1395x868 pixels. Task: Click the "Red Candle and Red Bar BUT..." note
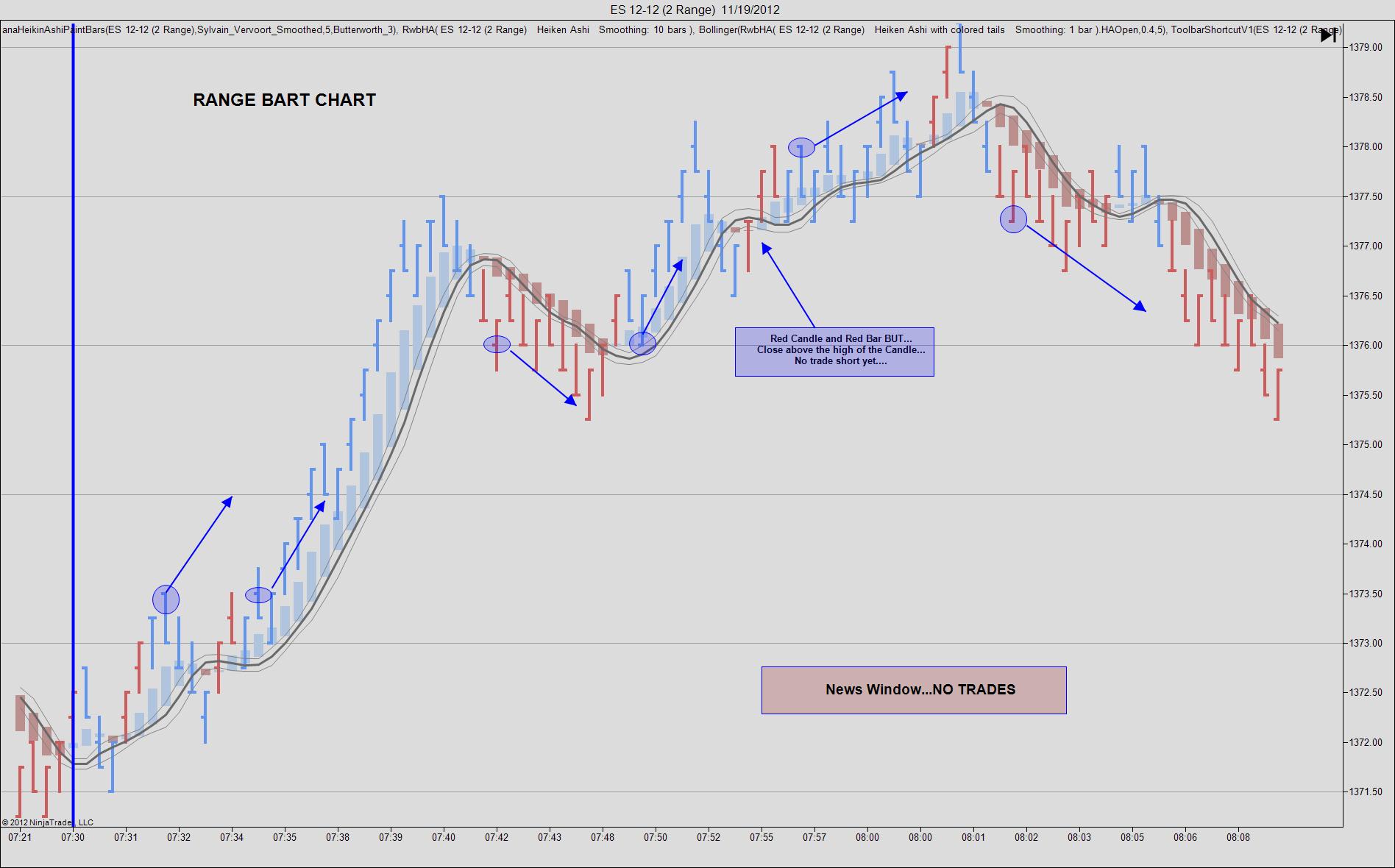(x=834, y=352)
